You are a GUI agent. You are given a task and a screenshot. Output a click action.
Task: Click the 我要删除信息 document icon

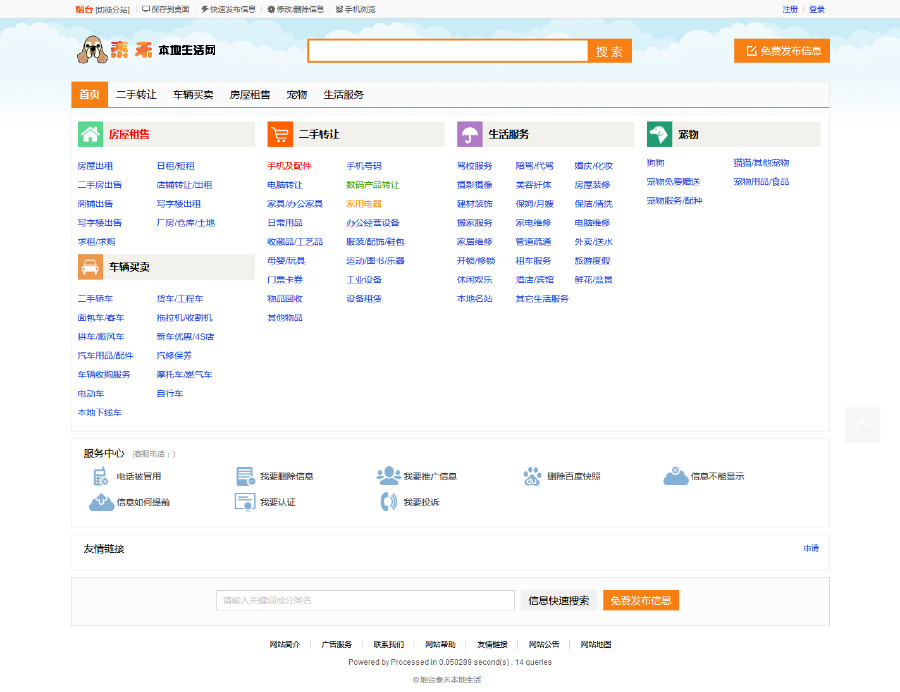(245, 476)
